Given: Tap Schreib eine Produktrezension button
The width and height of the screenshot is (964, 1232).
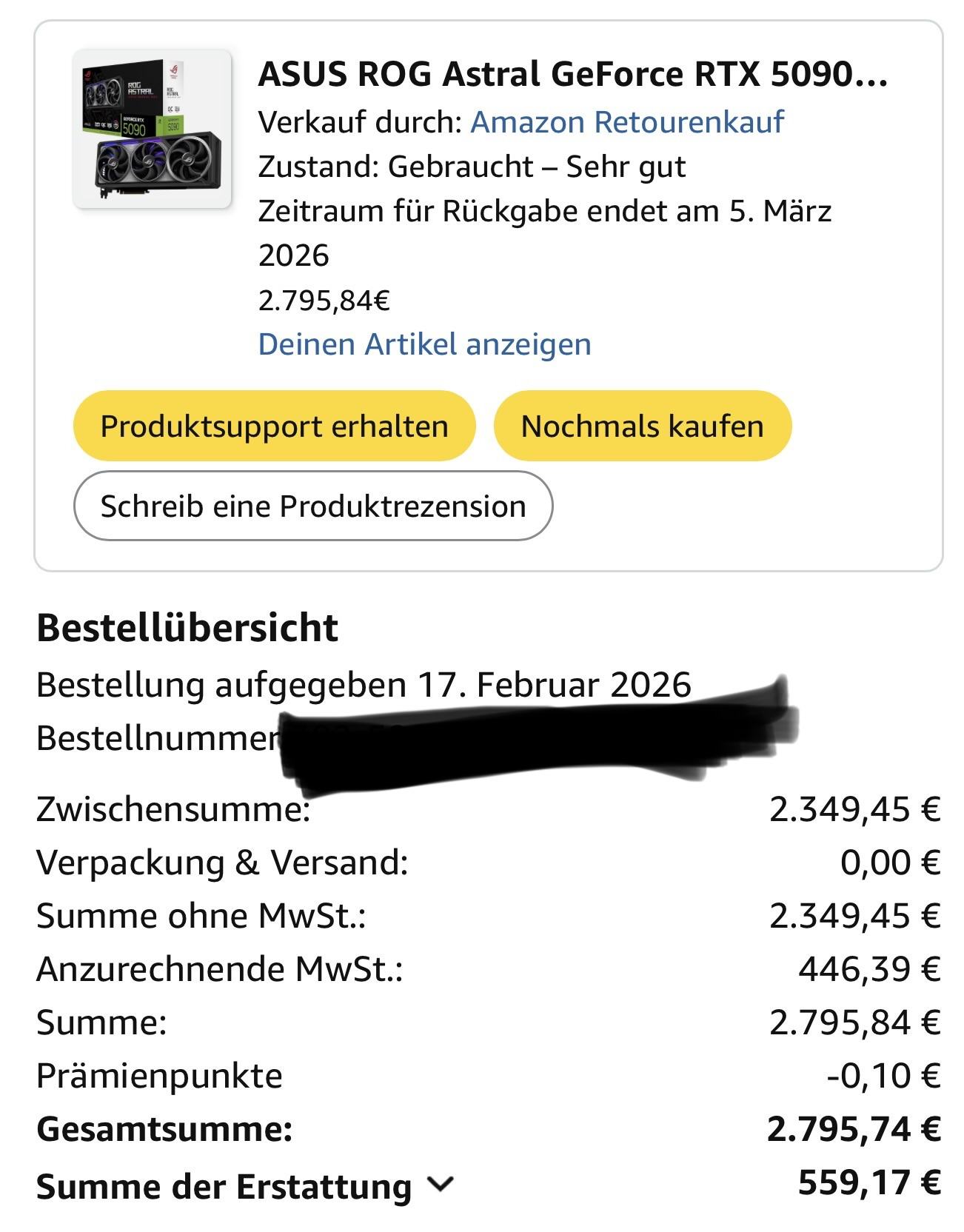Looking at the screenshot, I should point(313,506).
